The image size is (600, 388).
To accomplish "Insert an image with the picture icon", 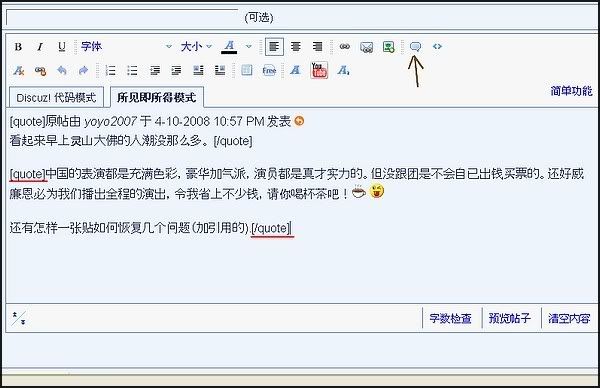I will point(389,47).
